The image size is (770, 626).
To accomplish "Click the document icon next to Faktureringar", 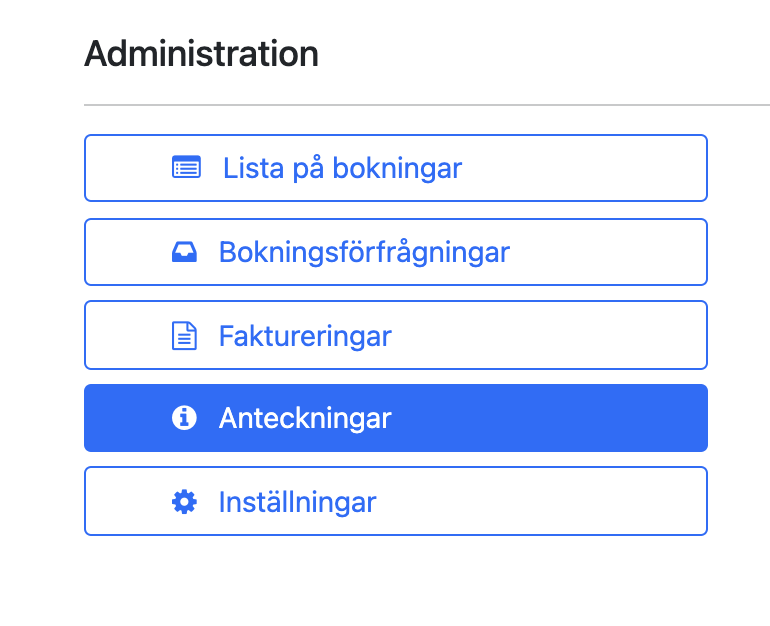I will coord(184,336).
